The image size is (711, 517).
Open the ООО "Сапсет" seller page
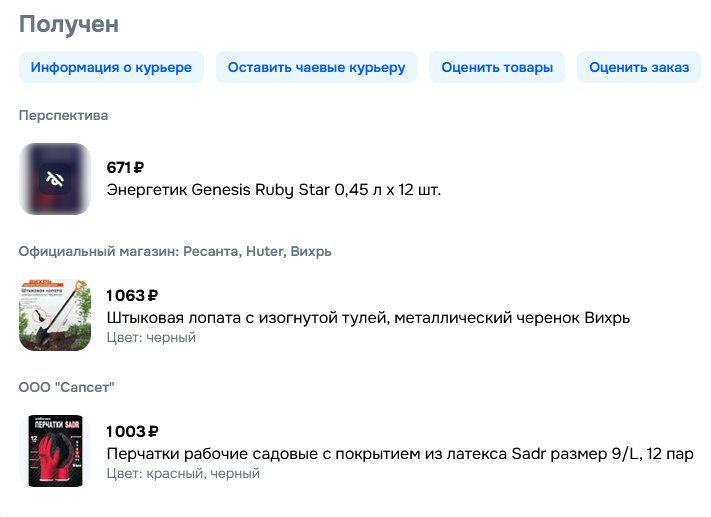(x=66, y=387)
